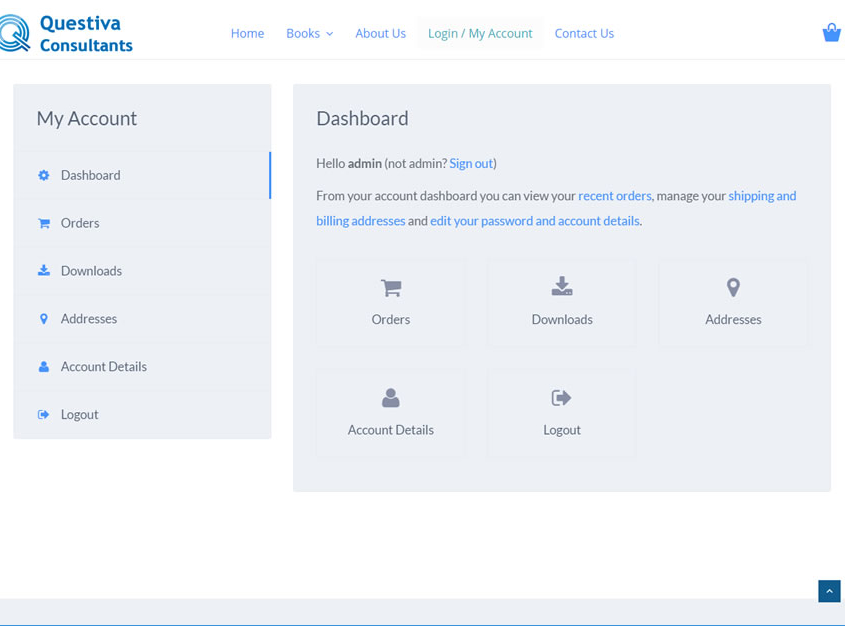Click Logout in the sidebar menu
This screenshot has height=626, width=845.
(80, 415)
